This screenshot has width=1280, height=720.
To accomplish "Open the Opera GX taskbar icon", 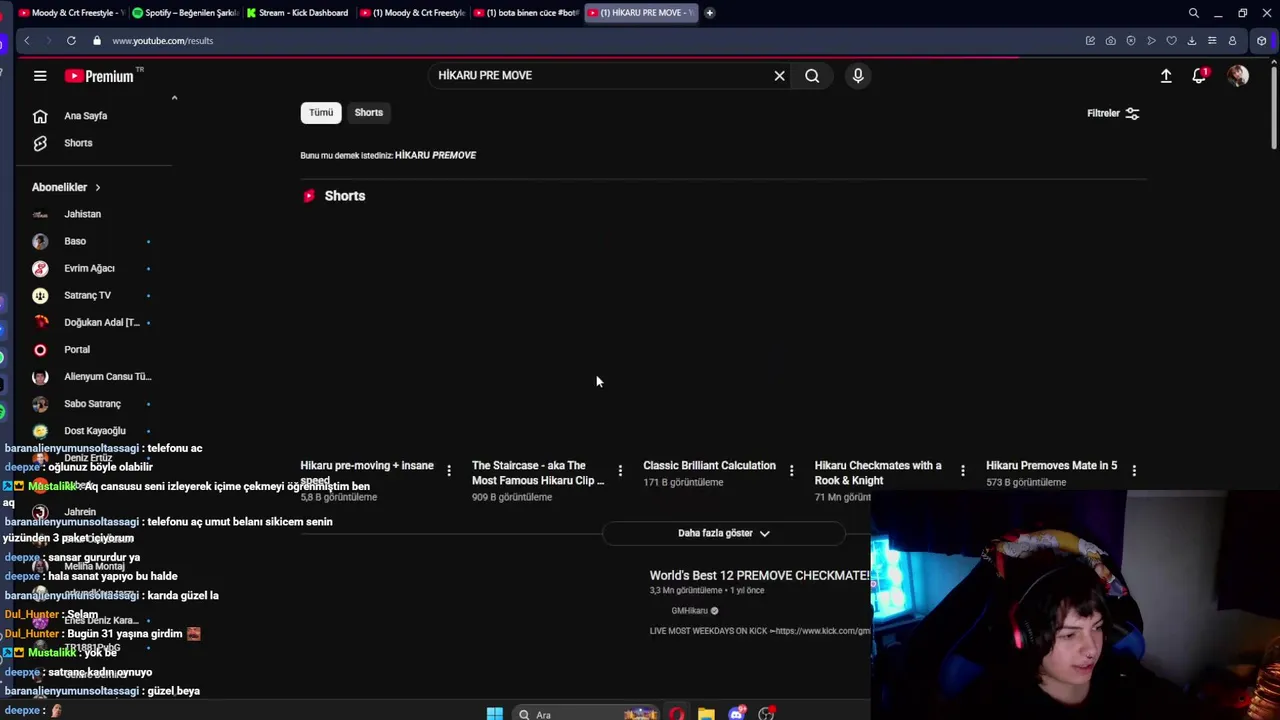I will pyautogui.click(x=677, y=713).
